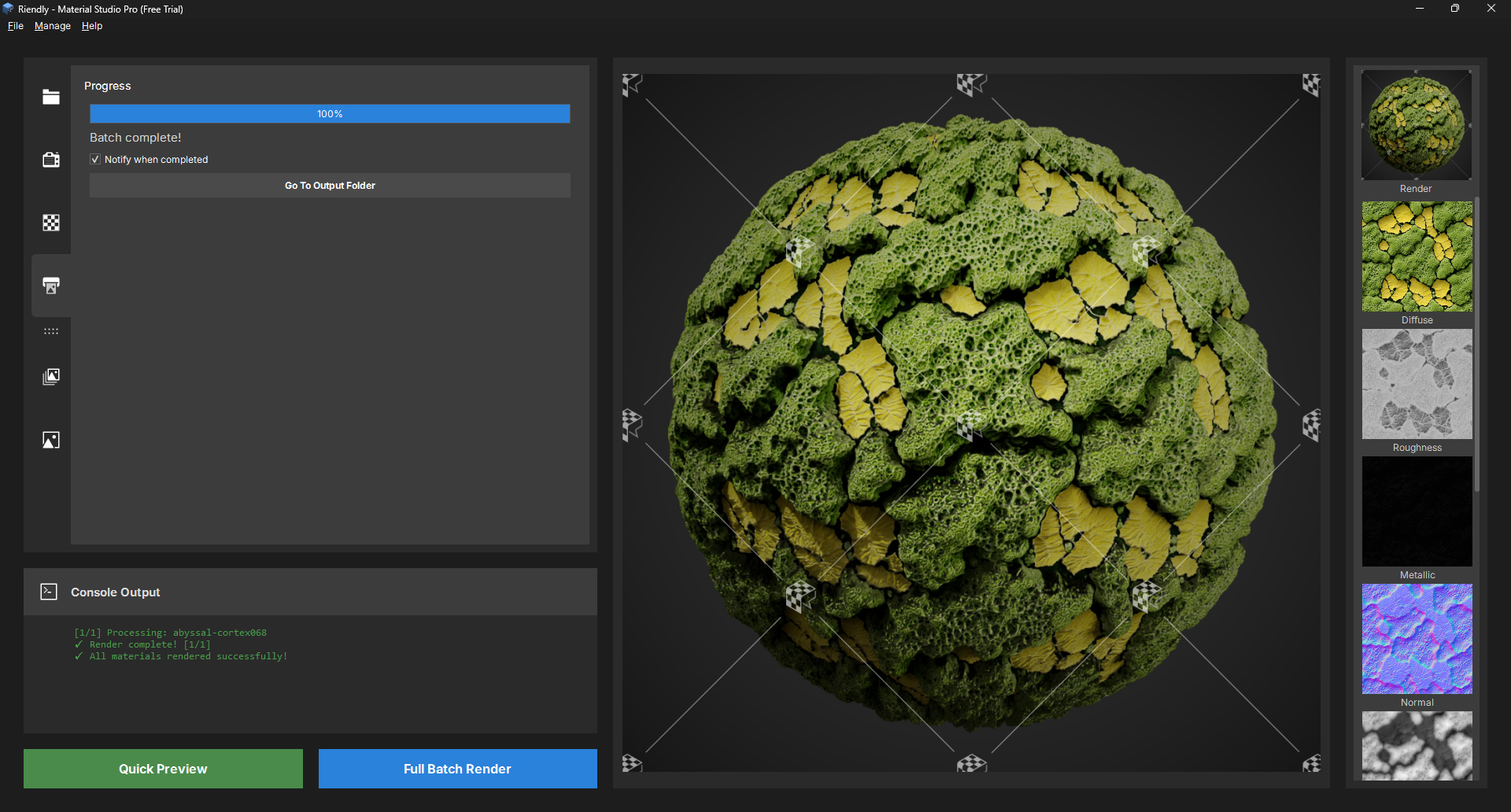Image resolution: width=1511 pixels, height=812 pixels.
Task: Click the dotted grip separator icon
Action: tap(51, 331)
